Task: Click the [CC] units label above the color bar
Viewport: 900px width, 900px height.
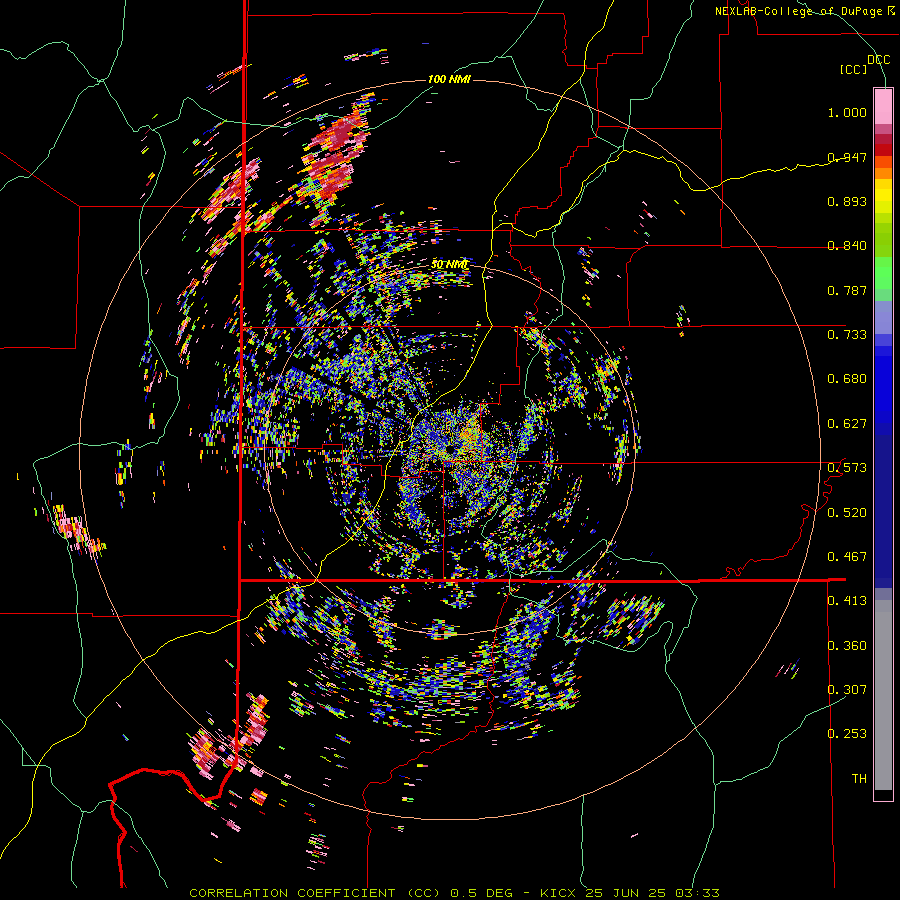Action: 854,69
